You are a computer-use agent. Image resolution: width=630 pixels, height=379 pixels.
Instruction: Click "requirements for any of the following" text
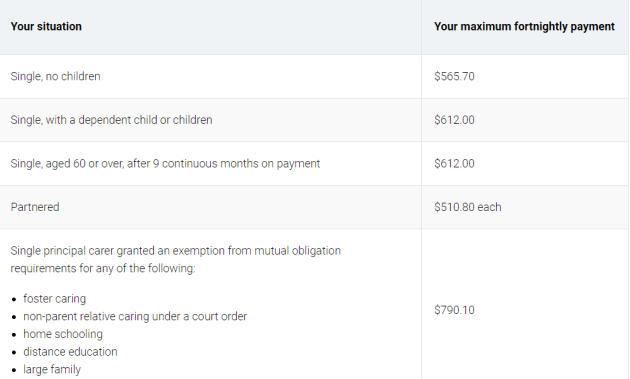click(103, 268)
